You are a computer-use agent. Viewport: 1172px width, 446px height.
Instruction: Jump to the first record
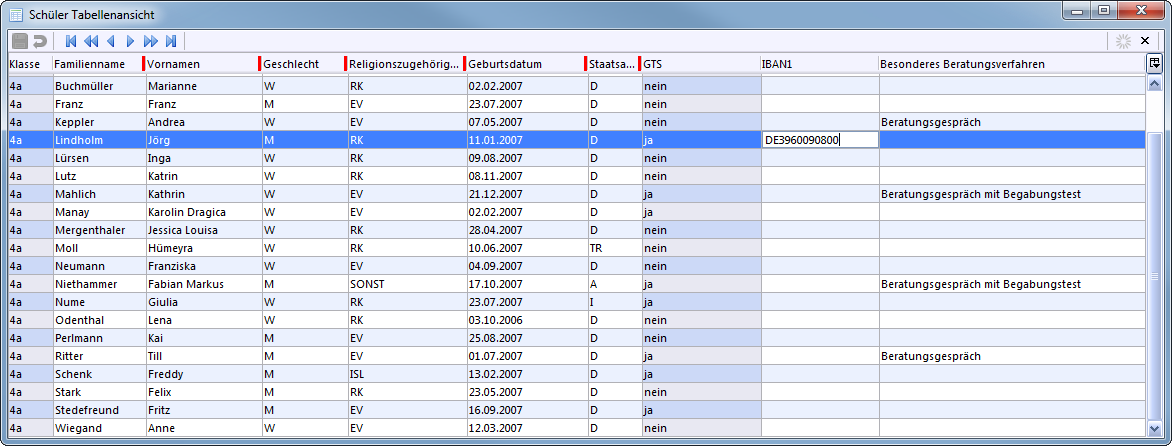pyautogui.click(x=71, y=41)
